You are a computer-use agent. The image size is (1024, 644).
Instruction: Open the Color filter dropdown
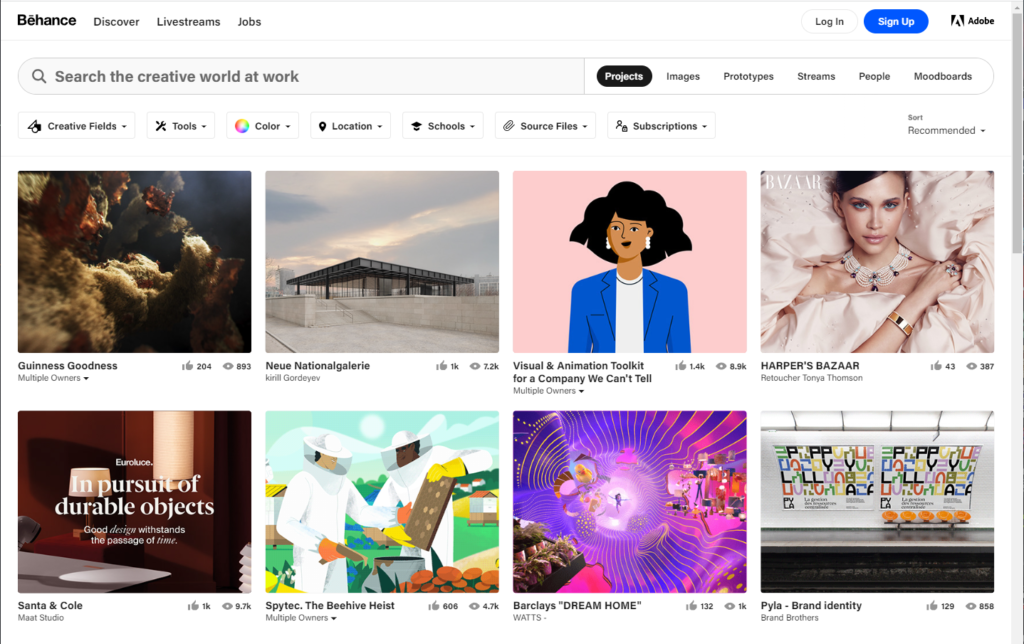coord(263,126)
